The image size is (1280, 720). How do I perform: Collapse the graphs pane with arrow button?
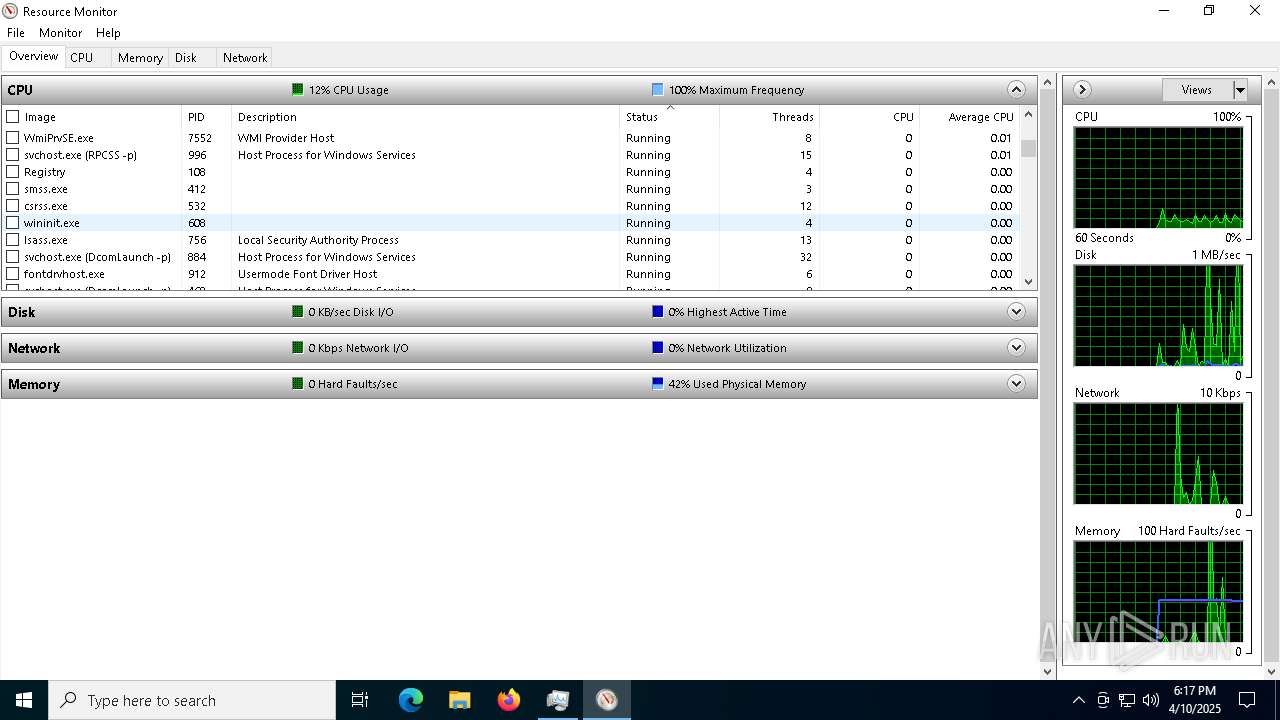pos(1082,89)
